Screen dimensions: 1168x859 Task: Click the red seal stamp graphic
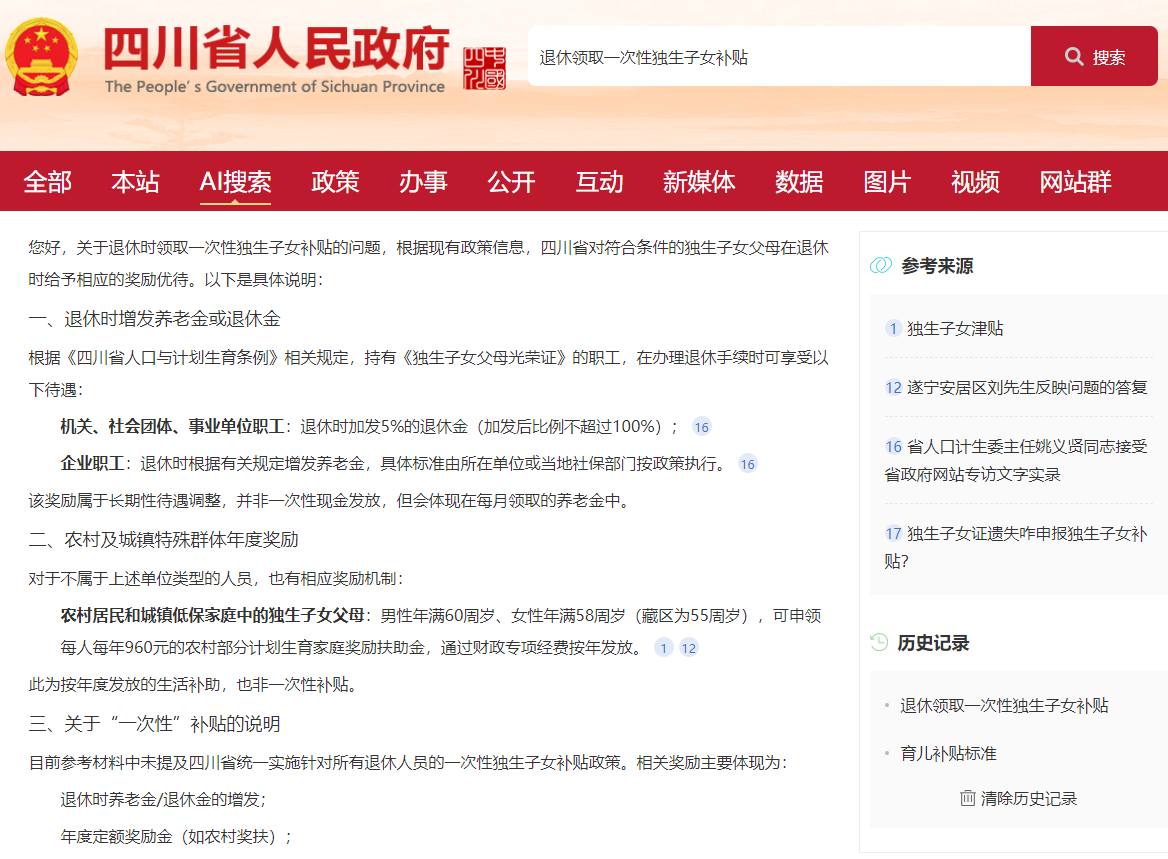tap(486, 69)
